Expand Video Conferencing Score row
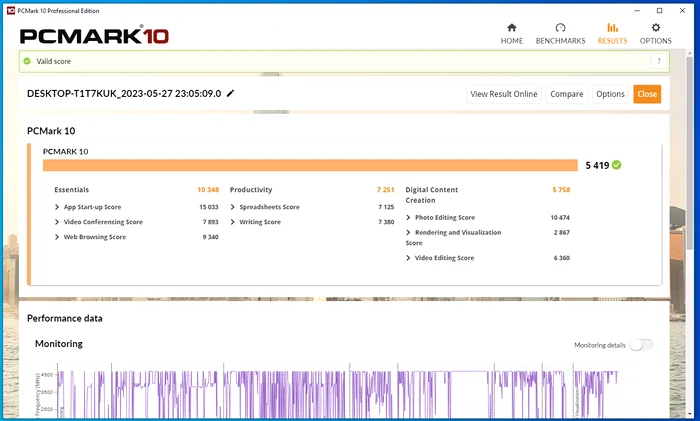This screenshot has width=700, height=421. tap(57, 222)
